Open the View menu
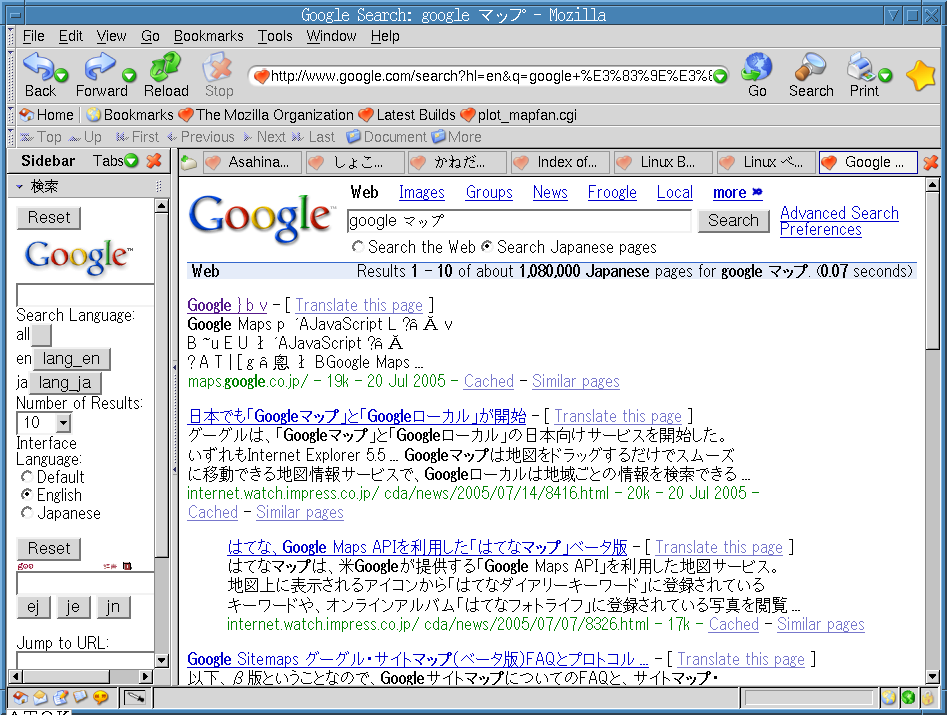947x715 pixels. [111, 36]
